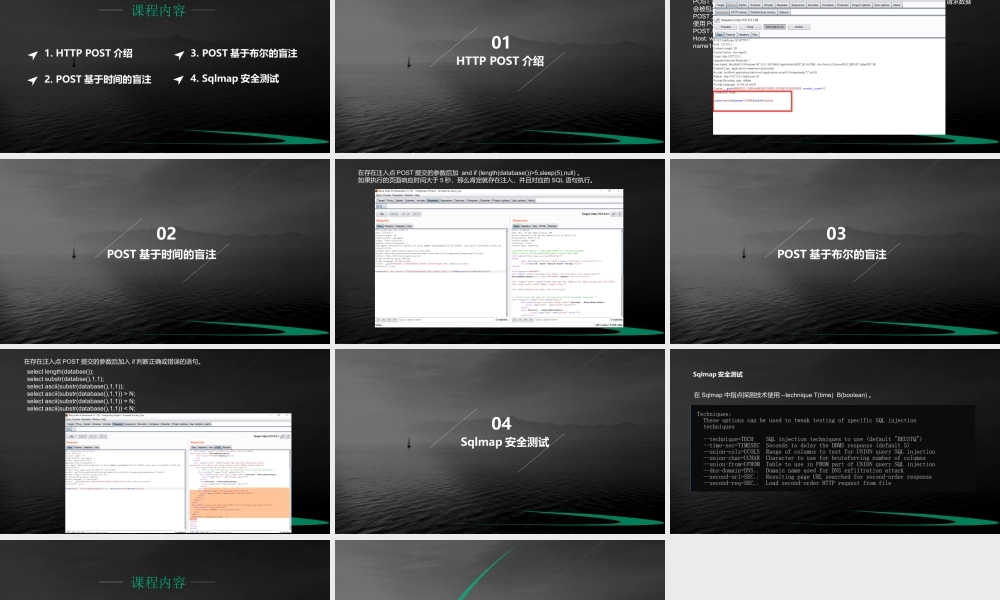Image resolution: width=1000 pixels, height=600 pixels.
Task: Open the '03 POST 基于布尔的盲注' section slide
Action: click(x=834, y=244)
